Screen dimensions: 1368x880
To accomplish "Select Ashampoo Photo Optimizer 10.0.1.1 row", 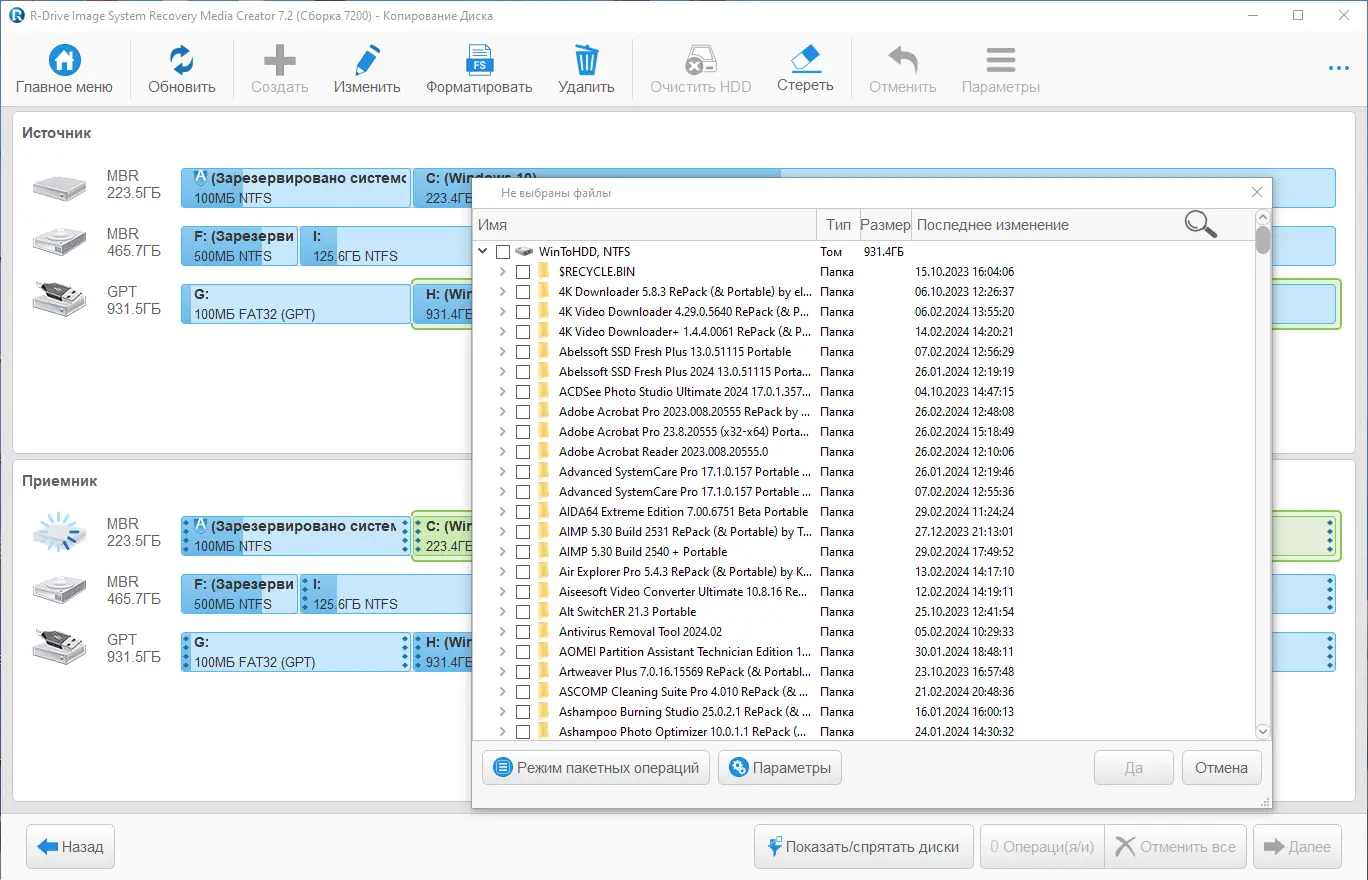I will coord(864,731).
